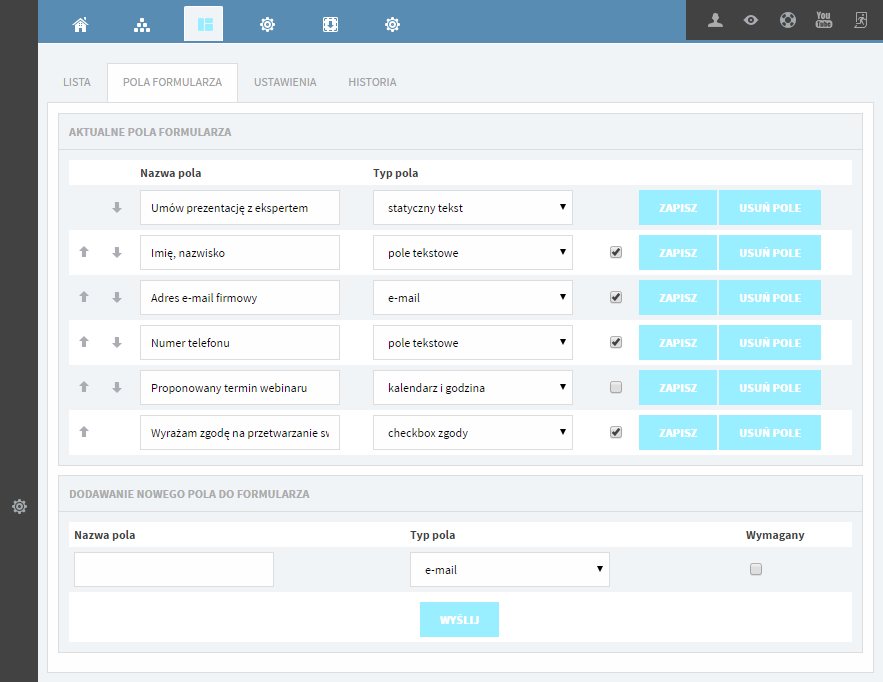Select the highlighted layout panel icon
The image size is (883, 682).
coord(204,24)
